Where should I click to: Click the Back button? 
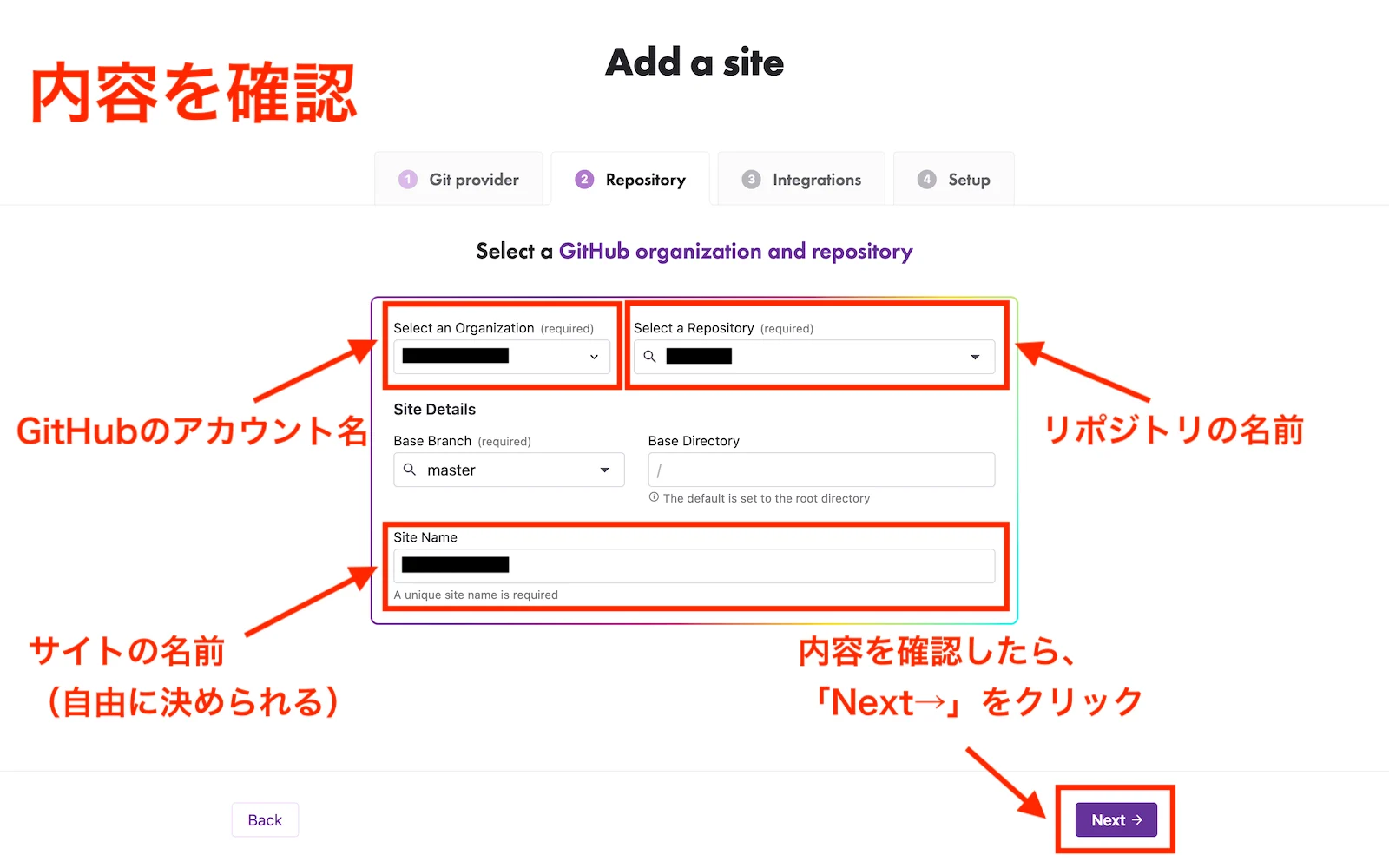click(x=265, y=819)
